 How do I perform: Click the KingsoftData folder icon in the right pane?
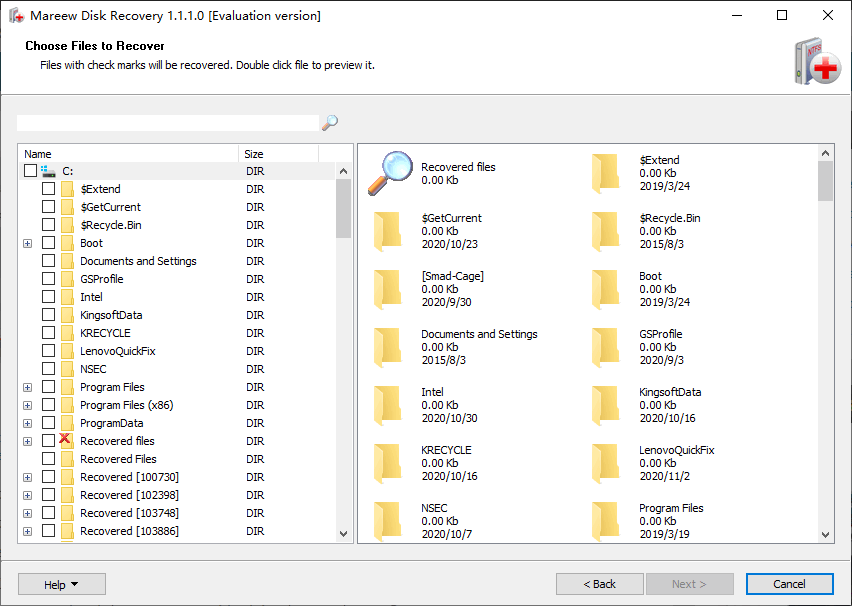(x=605, y=406)
